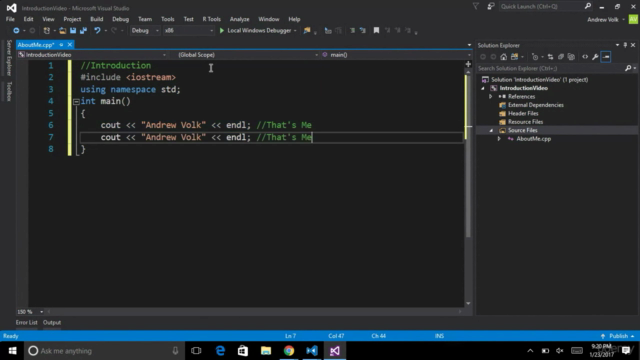The width and height of the screenshot is (640, 360).
Task: Click the Pending Changes Filter icon
Action: [x=535, y=57]
